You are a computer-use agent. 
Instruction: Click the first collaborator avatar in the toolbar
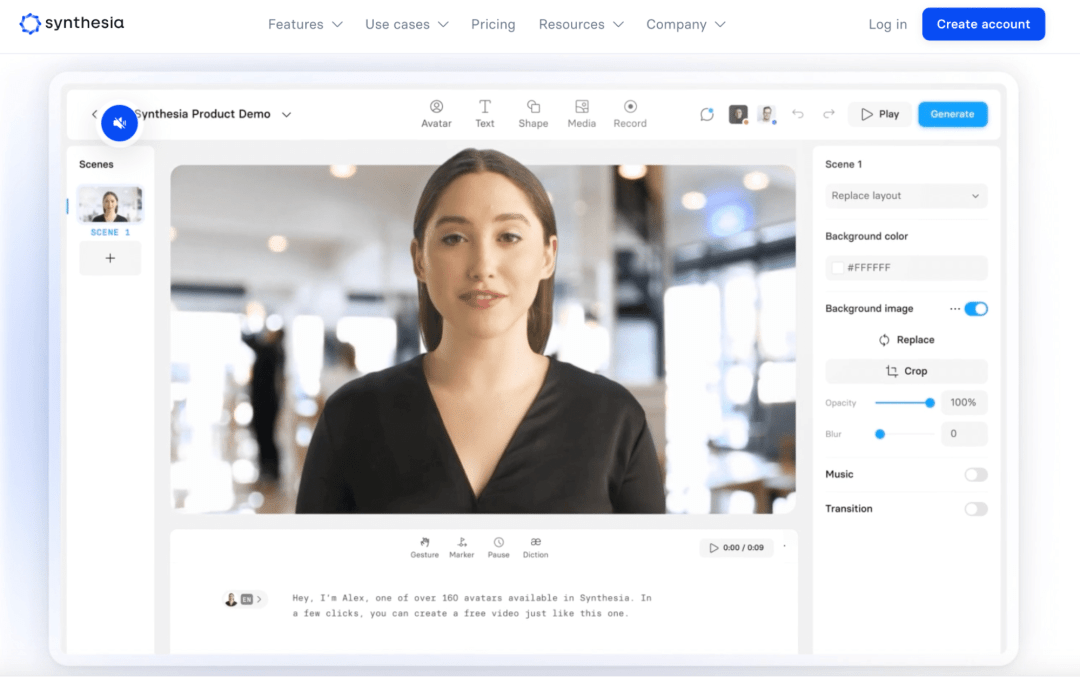pyautogui.click(x=738, y=114)
